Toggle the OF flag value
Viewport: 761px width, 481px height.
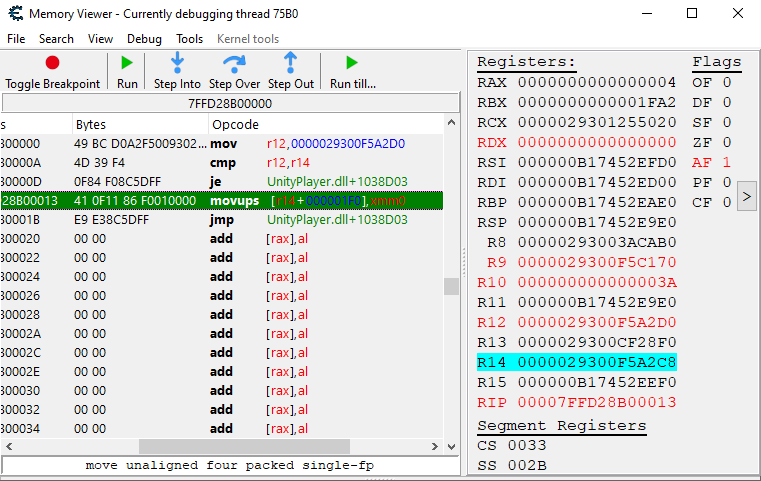pyautogui.click(x=727, y=83)
